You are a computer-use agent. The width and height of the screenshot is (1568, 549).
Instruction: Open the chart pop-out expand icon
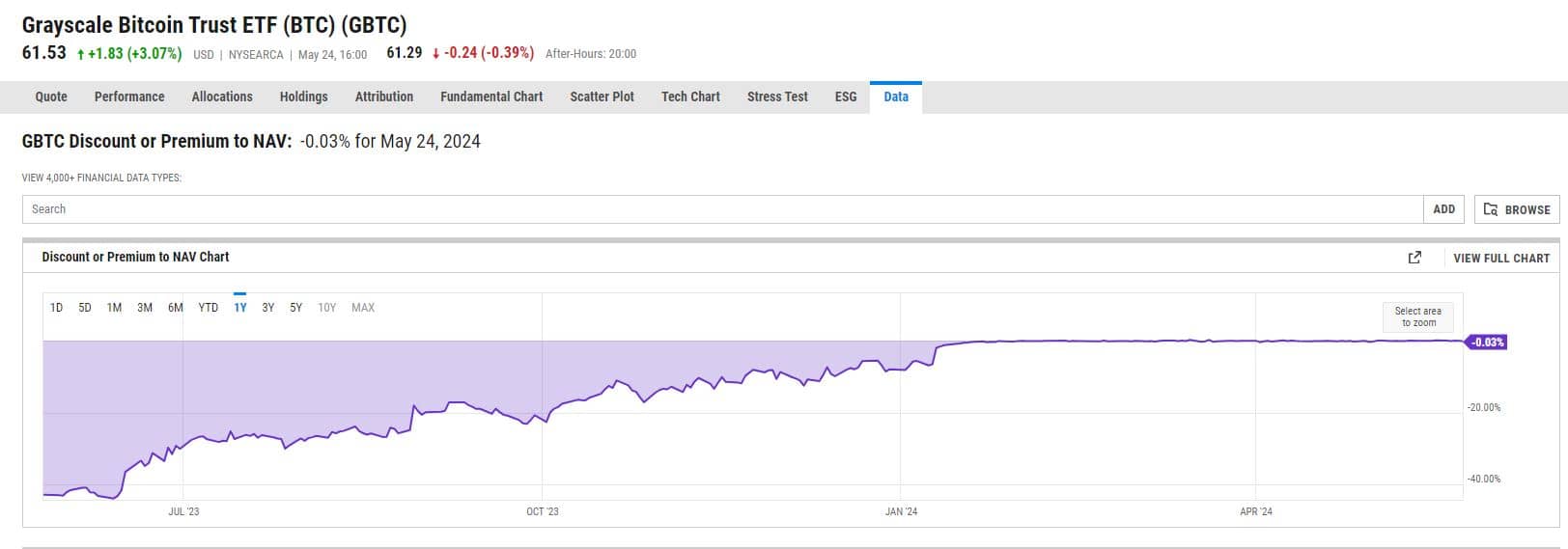(1414, 258)
